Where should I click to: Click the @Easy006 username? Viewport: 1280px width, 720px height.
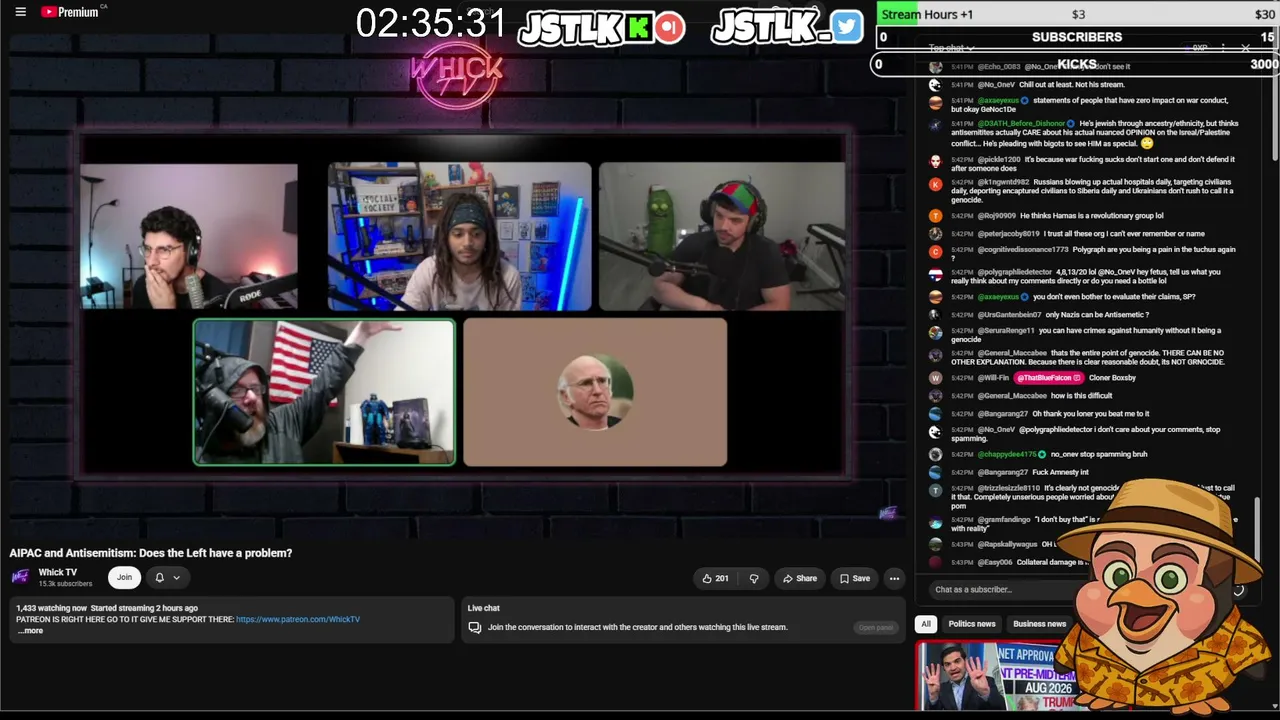click(995, 562)
